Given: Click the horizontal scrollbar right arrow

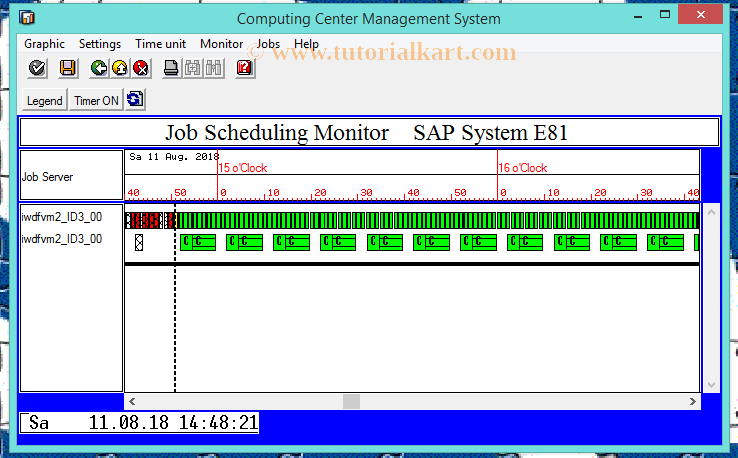Looking at the screenshot, I should point(692,402).
